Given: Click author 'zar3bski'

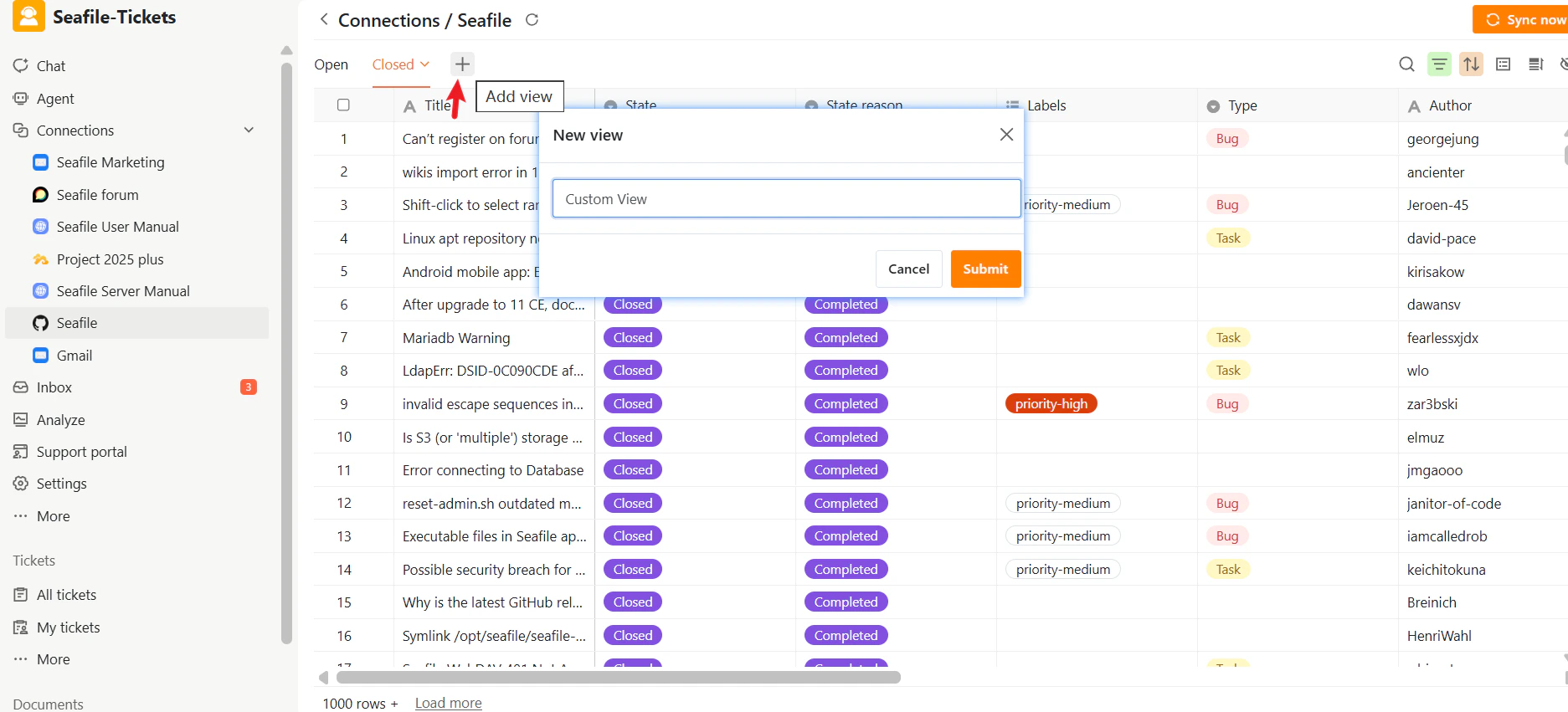Looking at the screenshot, I should (x=1432, y=404).
